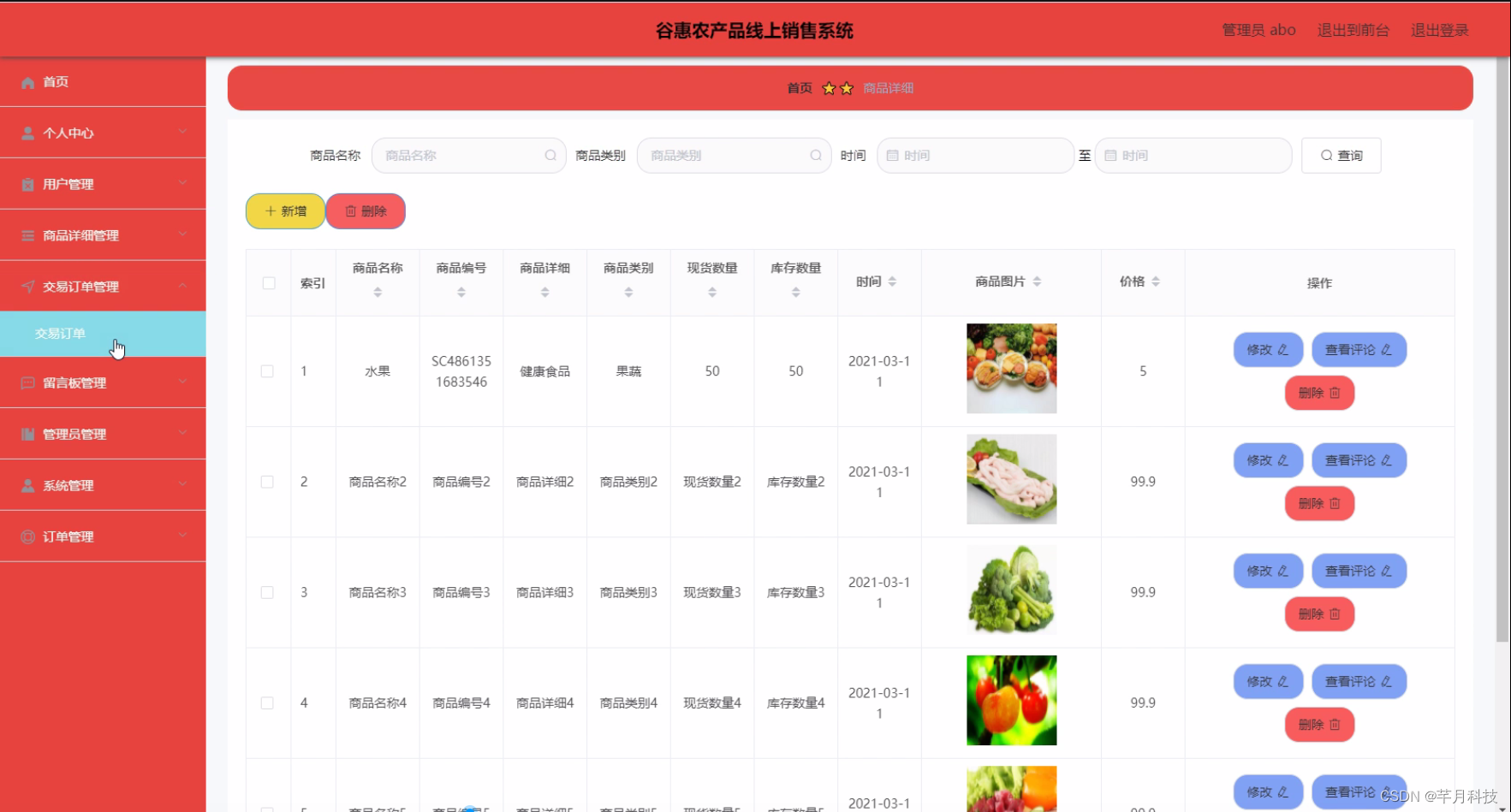Click 退出到前台 in the top bar
1511x812 pixels.
click(1353, 29)
